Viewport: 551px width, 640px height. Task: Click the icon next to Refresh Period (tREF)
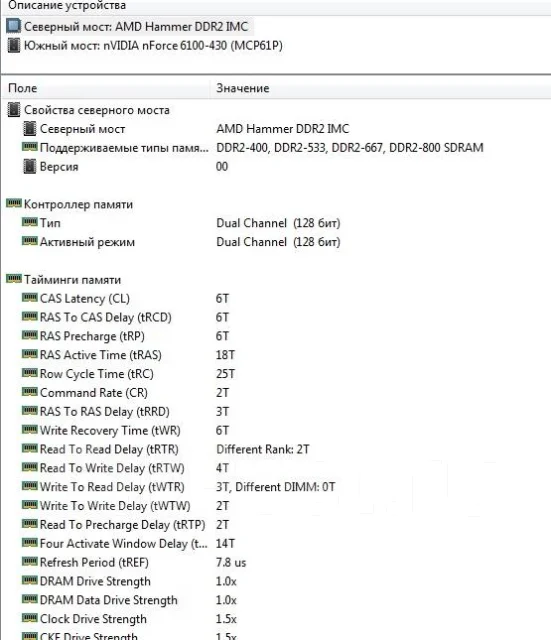tap(29, 561)
